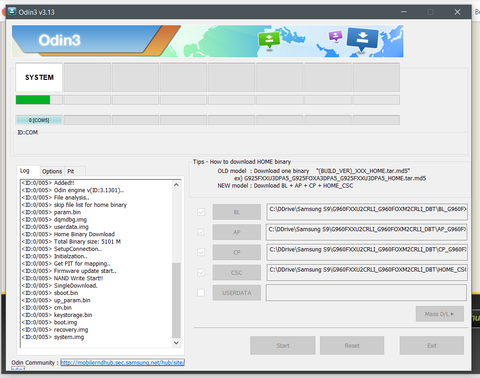Select the 'sboot.bin' log line
This screenshot has width=480, height=378.
[50, 293]
